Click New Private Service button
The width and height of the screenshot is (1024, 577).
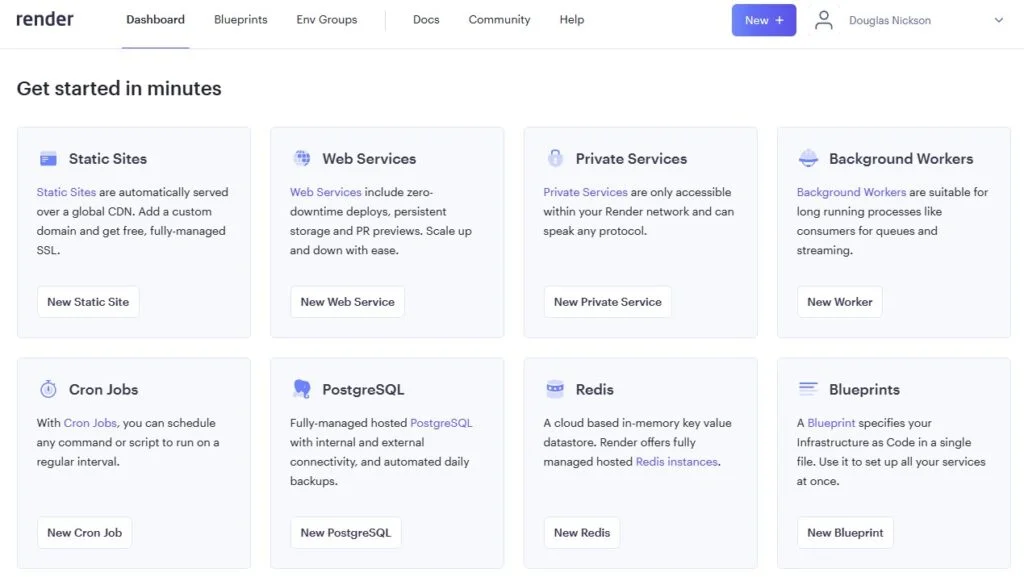click(607, 302)
